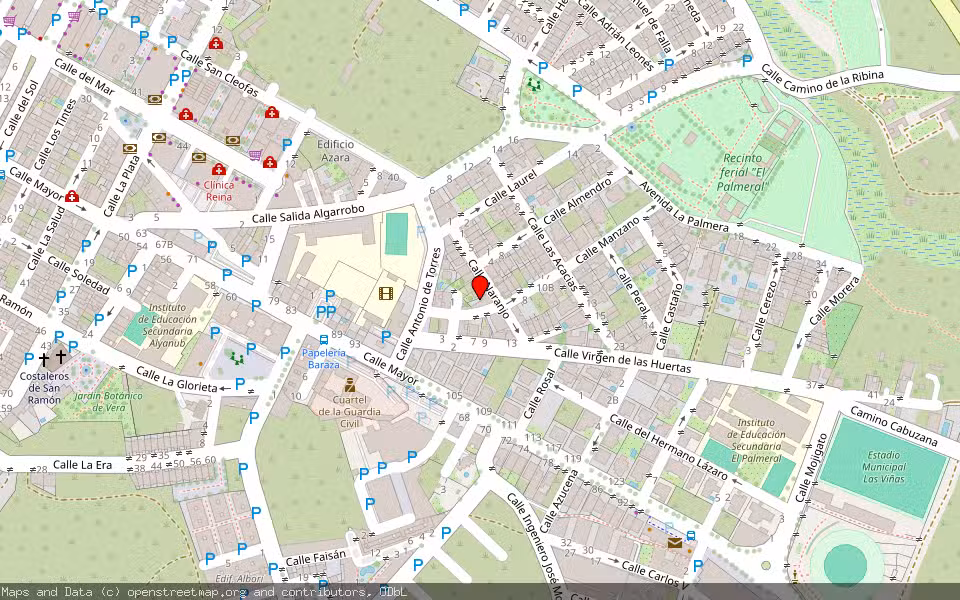Select the Guardia Civil police icon
Viewport: 960px width, 600px height.
[350, 384]
